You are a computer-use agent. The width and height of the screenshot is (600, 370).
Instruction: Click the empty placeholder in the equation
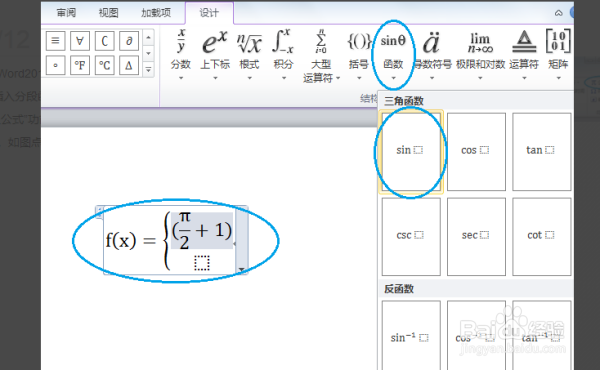pyautogui.click(x=202, y=263)
